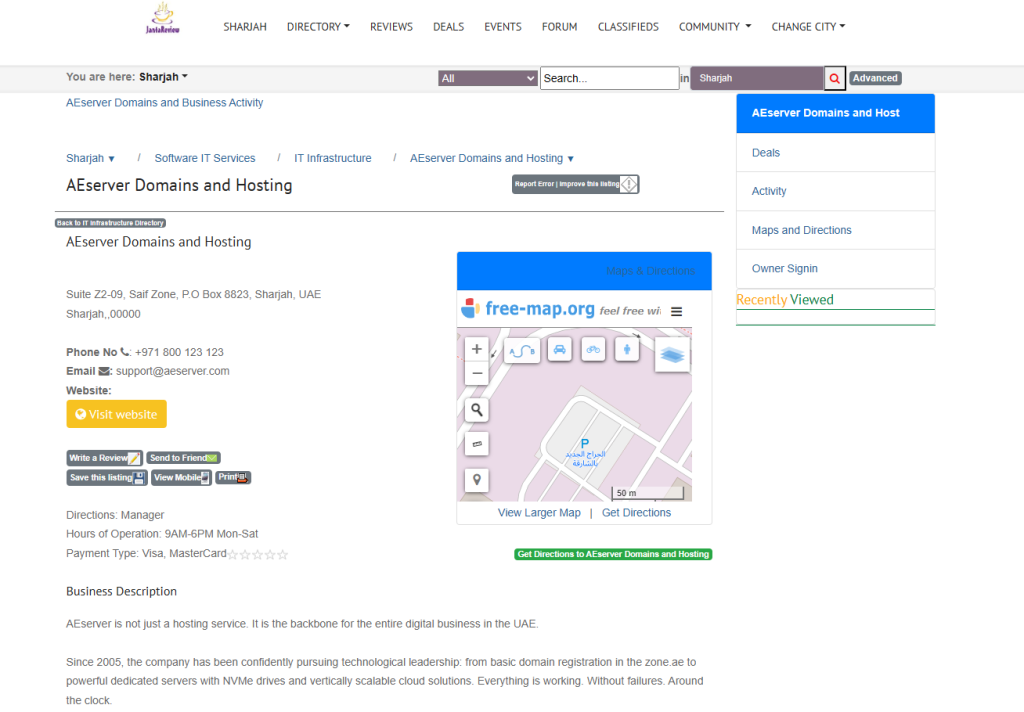Open DEALS in top navigation
The height and width of the screenshot is (712, 1024).
coord(449,27)
